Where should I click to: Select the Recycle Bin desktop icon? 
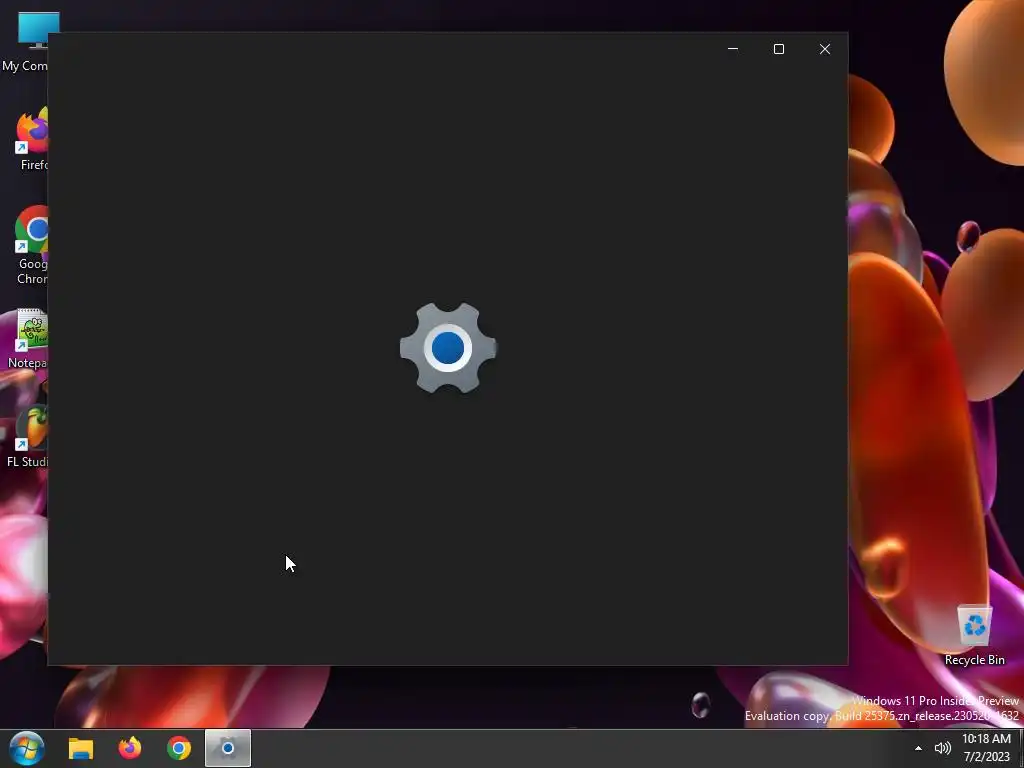[974, 635]
